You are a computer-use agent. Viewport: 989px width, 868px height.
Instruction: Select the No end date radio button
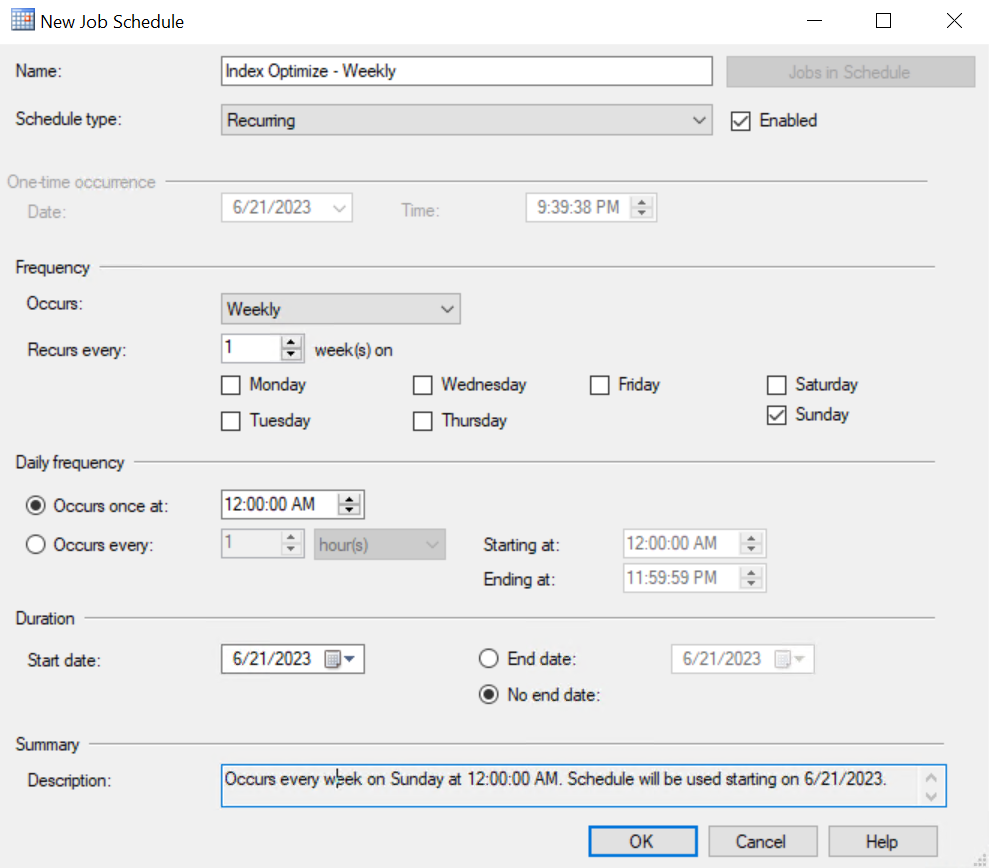click(x=489, y=695)
